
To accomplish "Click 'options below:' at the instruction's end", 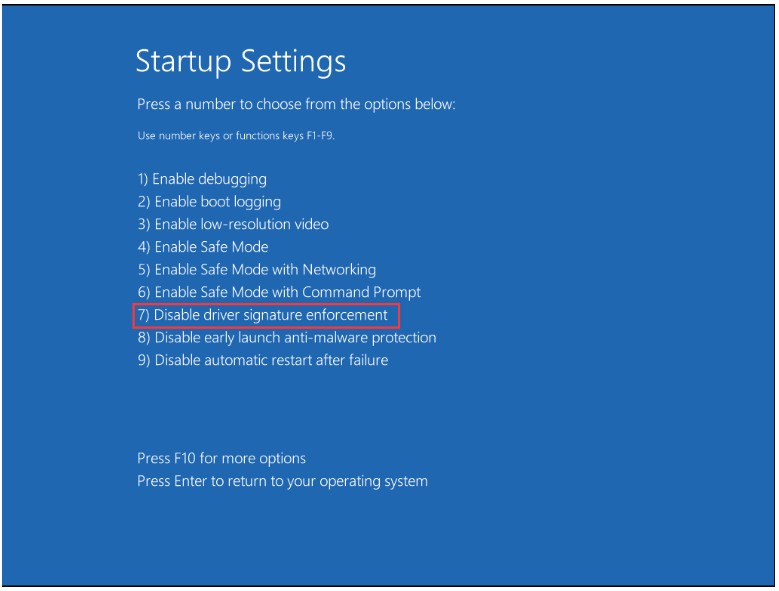I will coord(412,105).
